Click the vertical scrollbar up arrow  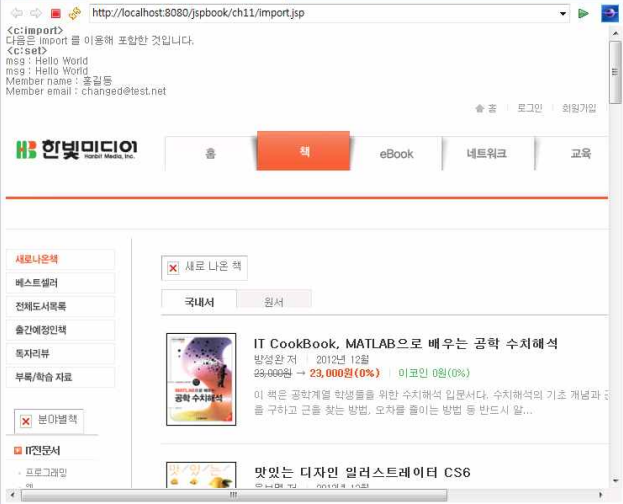(615, 34)
